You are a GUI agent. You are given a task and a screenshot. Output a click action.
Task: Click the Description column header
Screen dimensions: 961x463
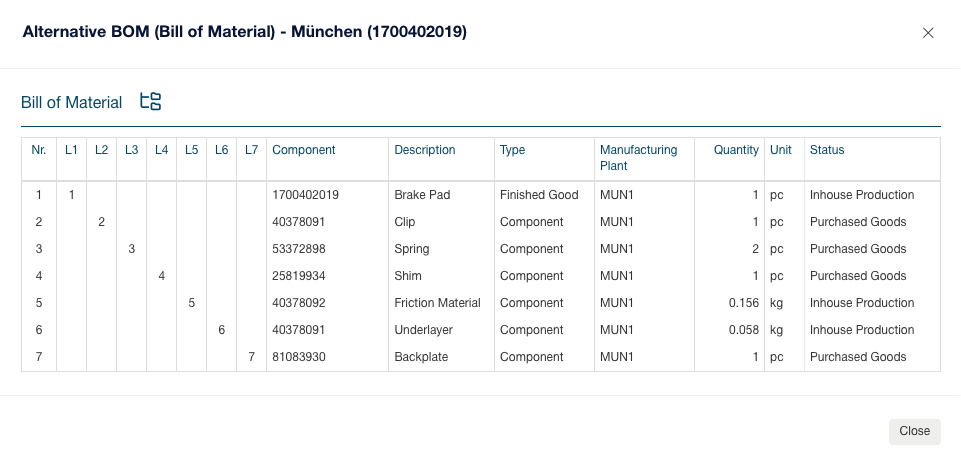click(x=425, y=150)
